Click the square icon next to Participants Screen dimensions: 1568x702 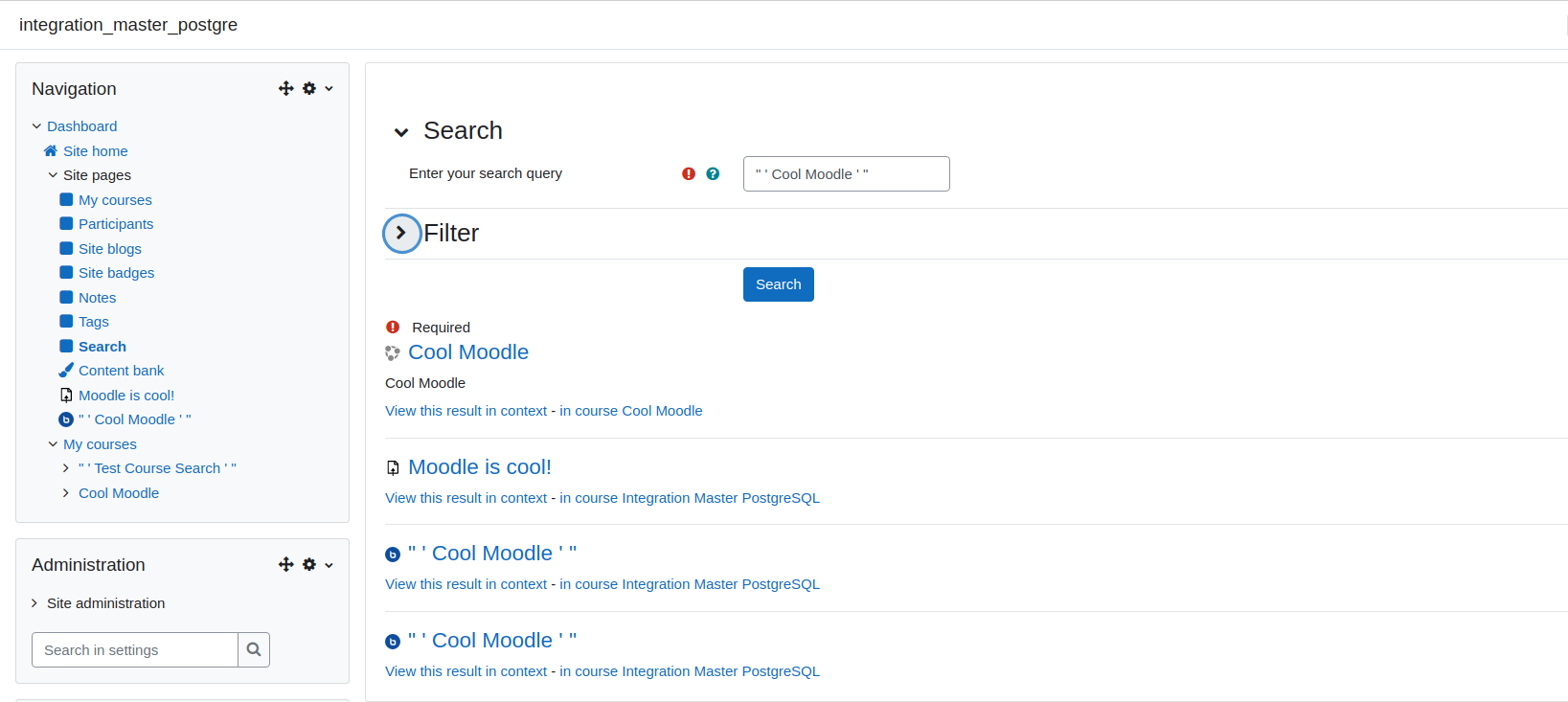click(66, 223)
